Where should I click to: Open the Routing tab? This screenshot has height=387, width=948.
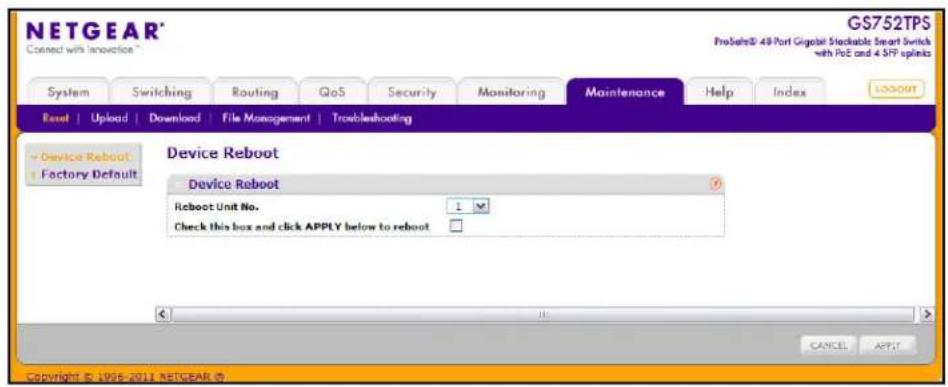click(x=255, y=93)
